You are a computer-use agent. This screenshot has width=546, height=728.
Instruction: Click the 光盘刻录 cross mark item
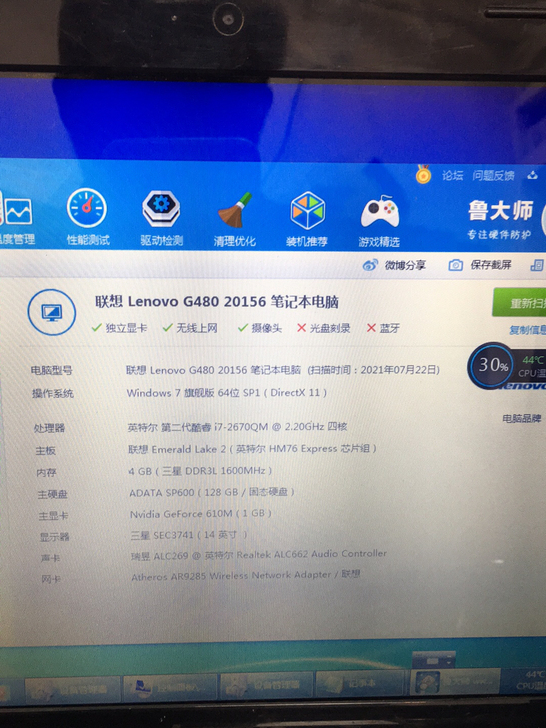324,328
